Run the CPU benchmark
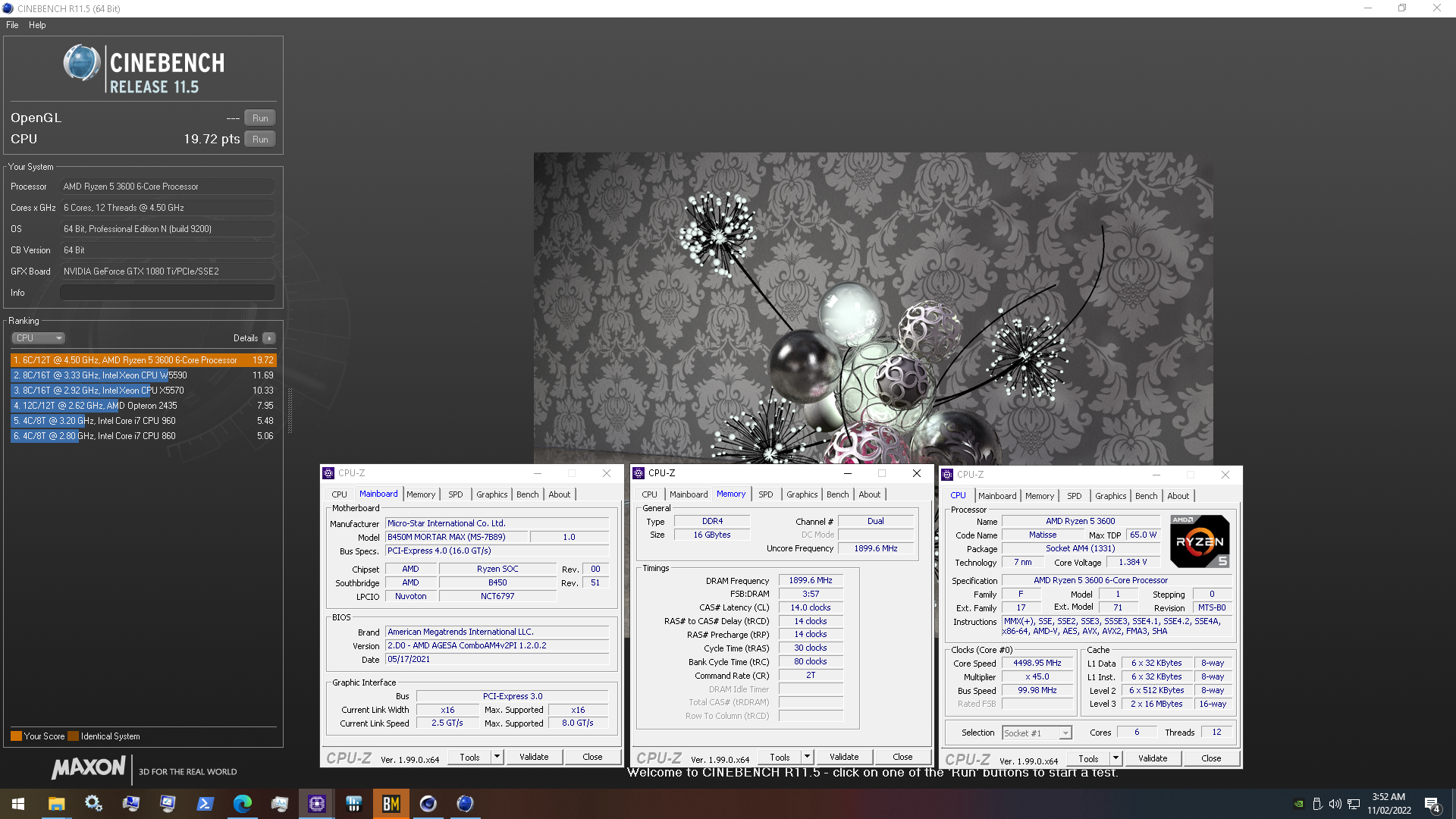The height and width of the screenshot is (819, 1456). pyautogui.click(x=260, y=140)
